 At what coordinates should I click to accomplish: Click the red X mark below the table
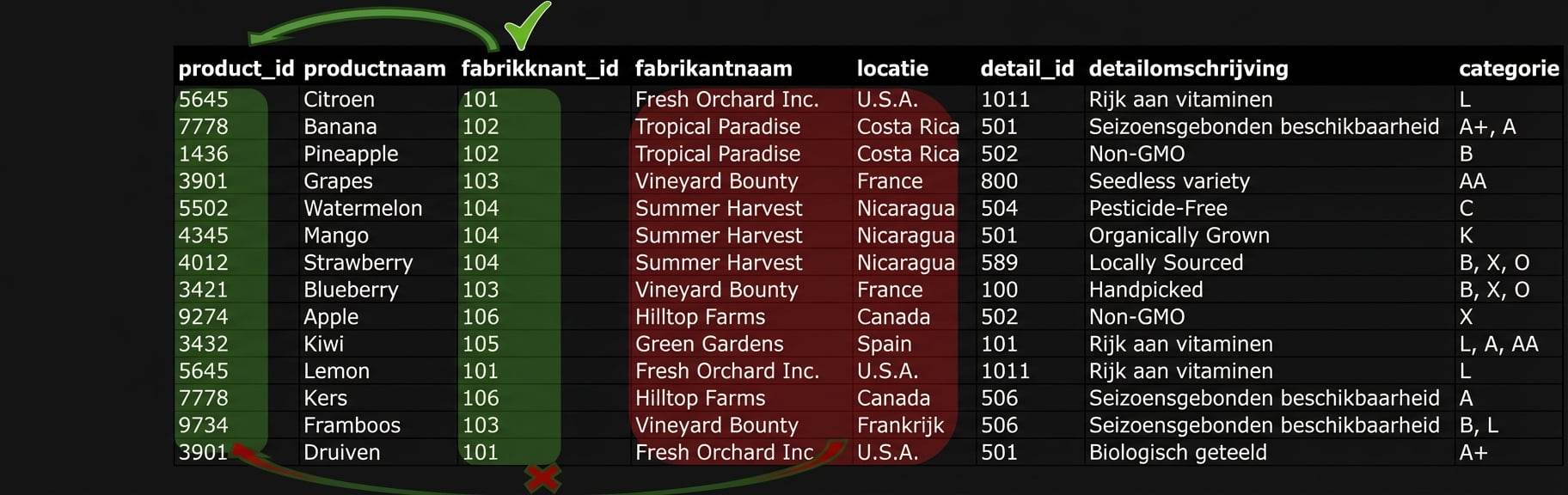point(542,478)
